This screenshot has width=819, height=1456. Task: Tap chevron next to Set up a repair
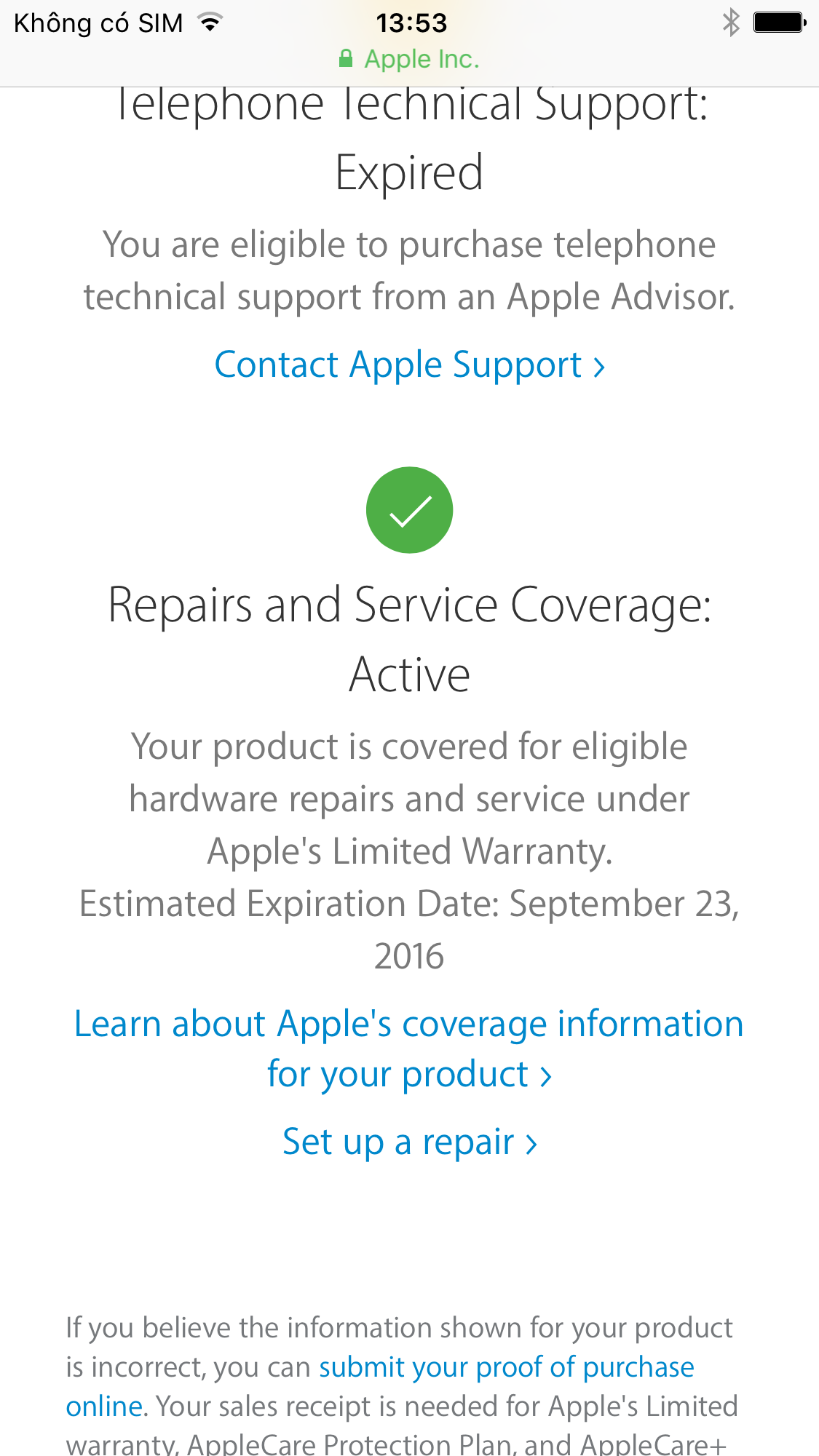coord(531,1144)
